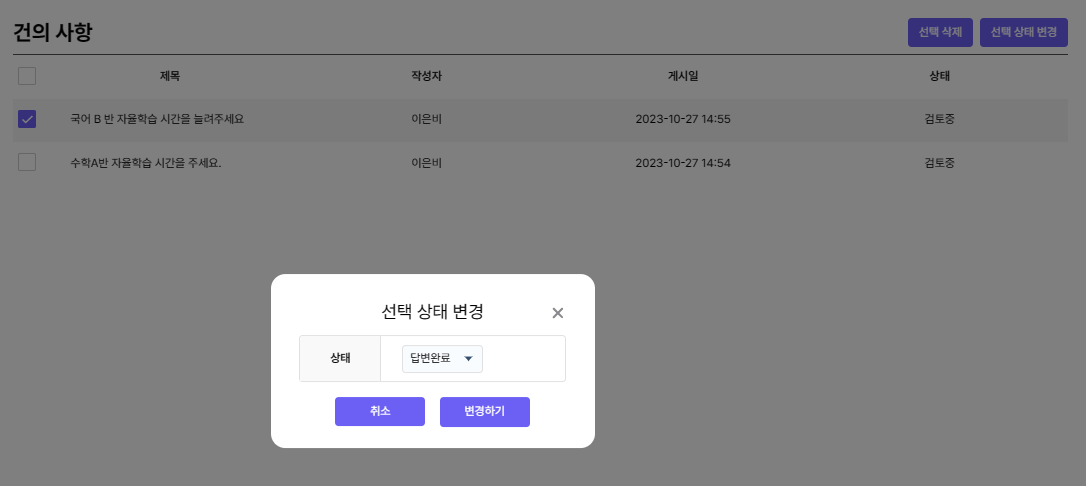
Task: Toggle the select-all checkbox in table header
Action: click(x=27, y=76)
